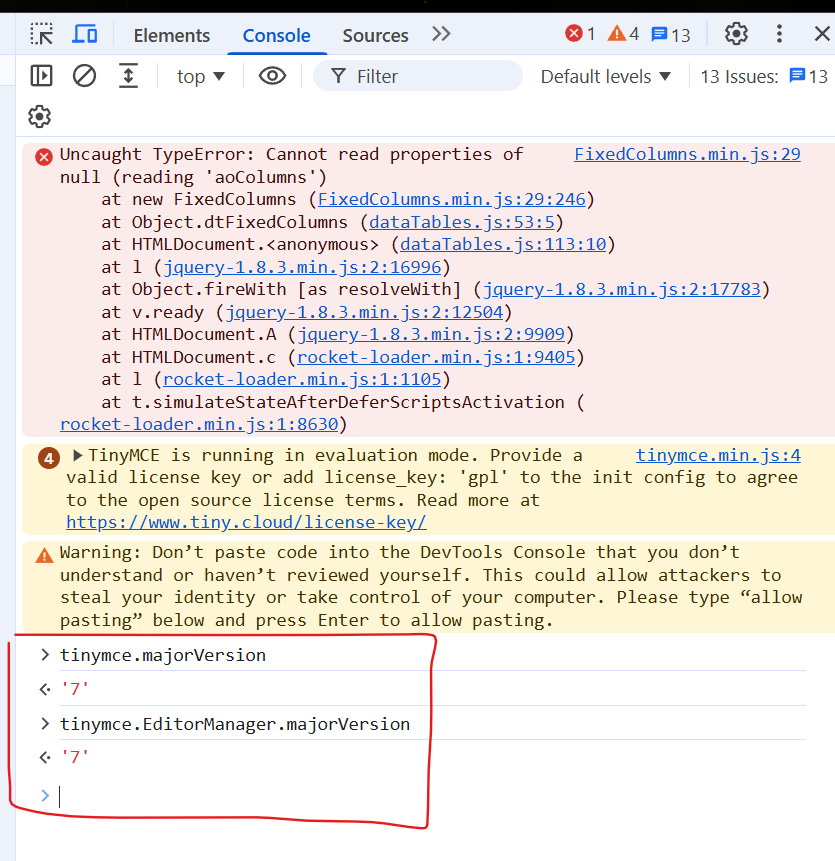Open the Elements tab
This screenshot has height=861, width=835.
coord(171,36)
